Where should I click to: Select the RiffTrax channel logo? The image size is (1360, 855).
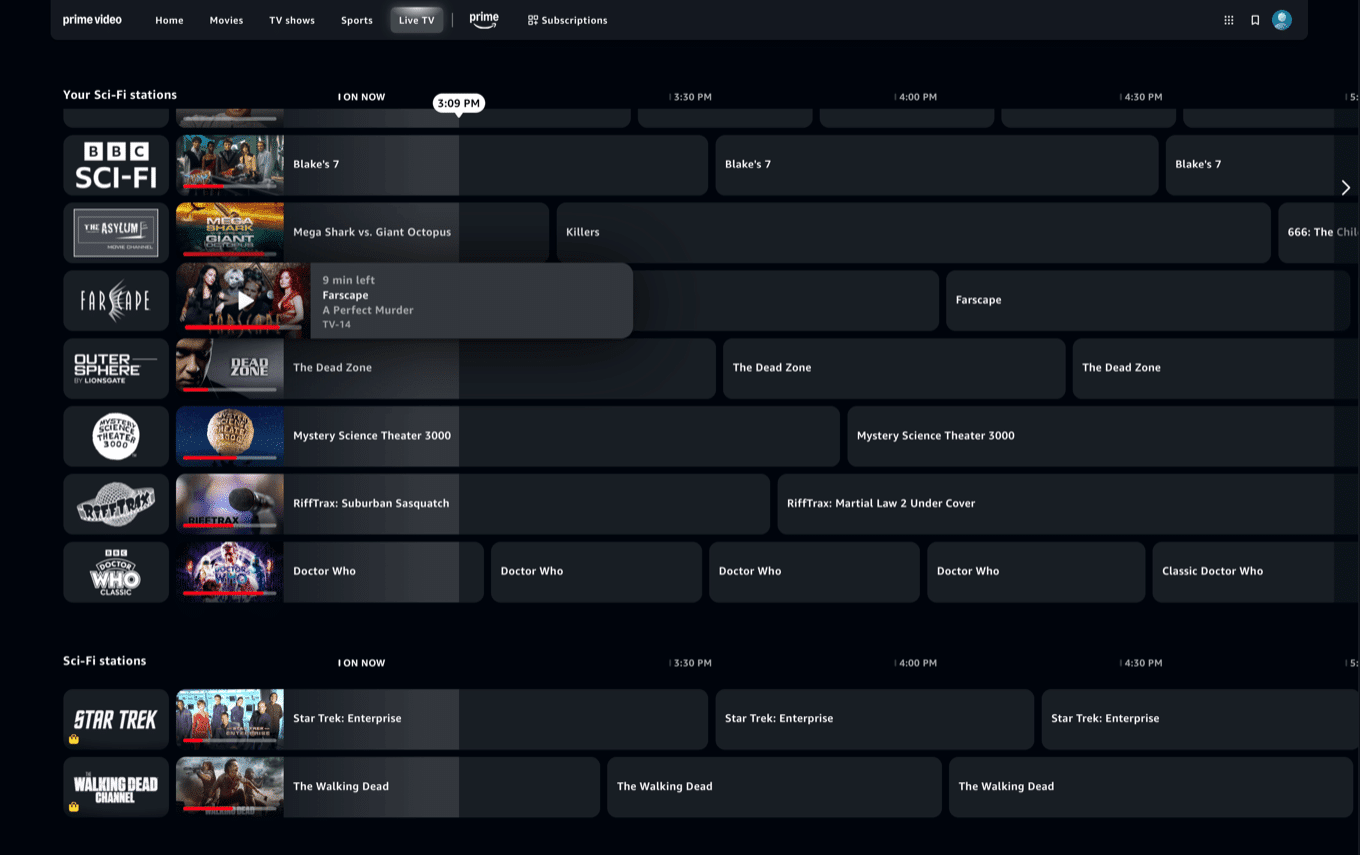coord(116,505)
